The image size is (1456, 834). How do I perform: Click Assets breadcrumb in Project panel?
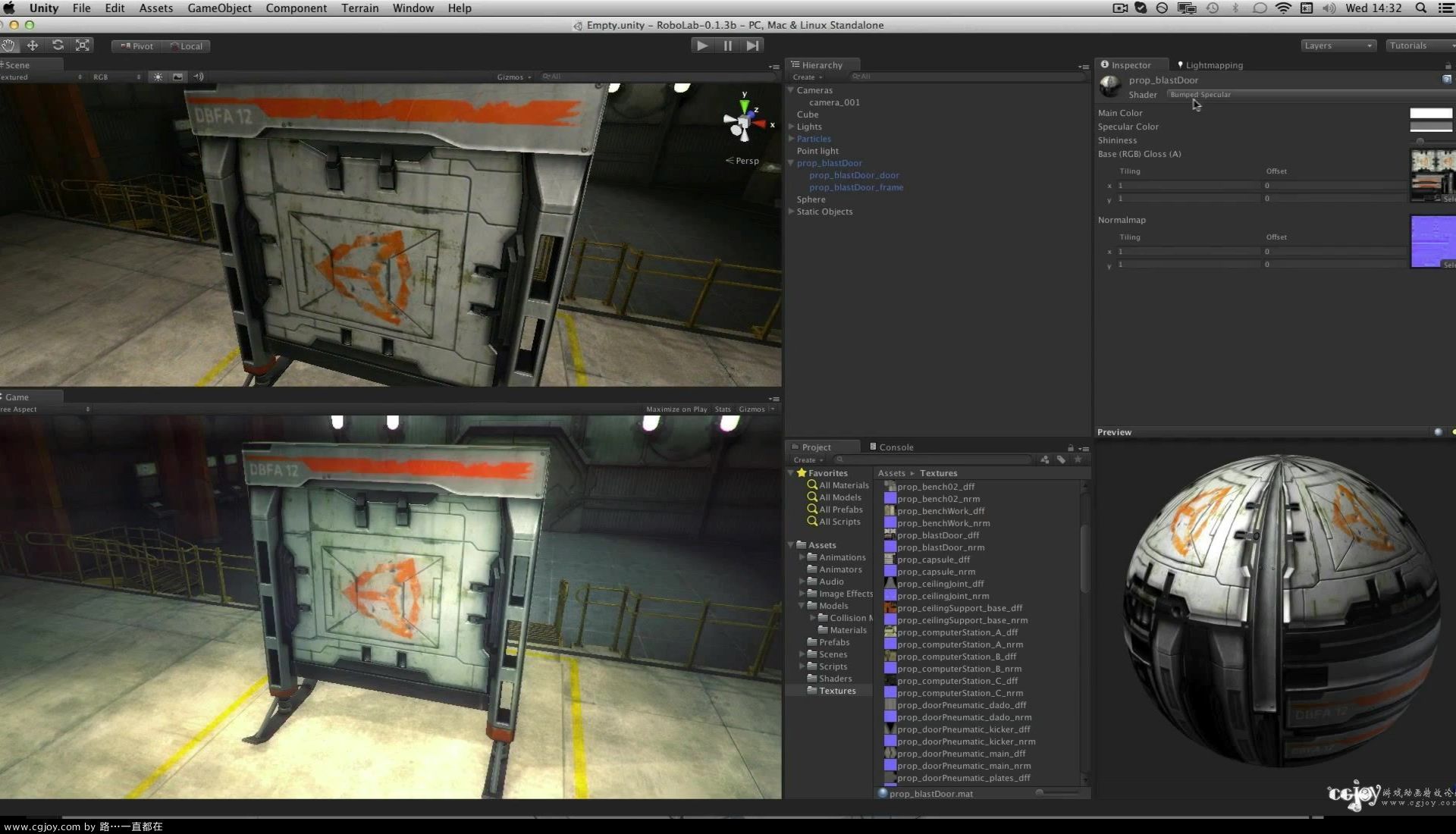point(891,473)
